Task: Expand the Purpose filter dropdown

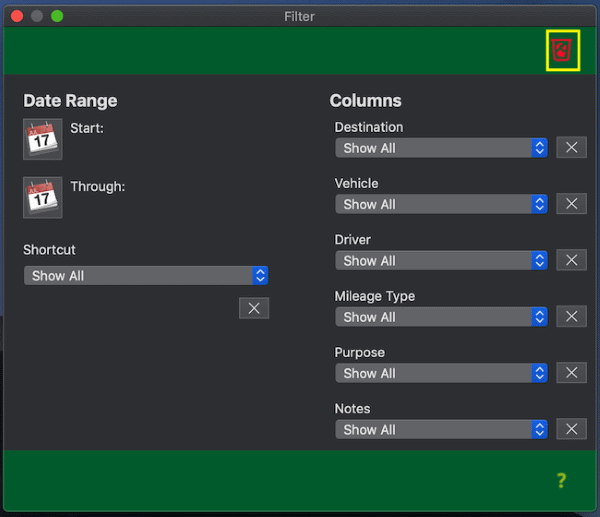Action: pos(441,373)
